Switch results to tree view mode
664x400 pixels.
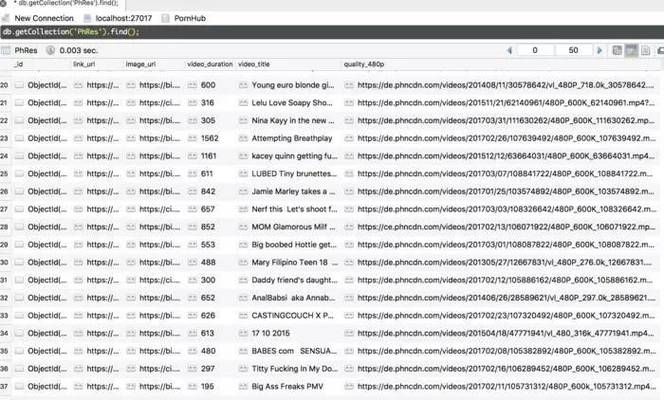tap(617, 50)
